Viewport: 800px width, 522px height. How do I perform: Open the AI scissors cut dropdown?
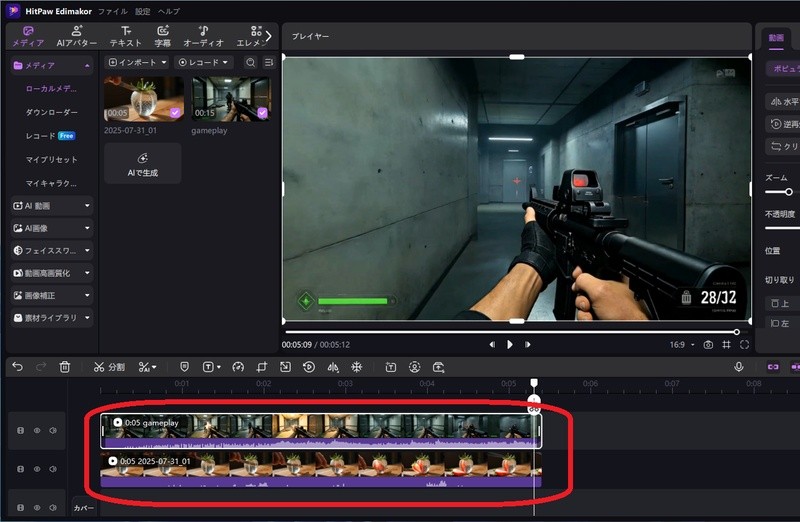147,367
